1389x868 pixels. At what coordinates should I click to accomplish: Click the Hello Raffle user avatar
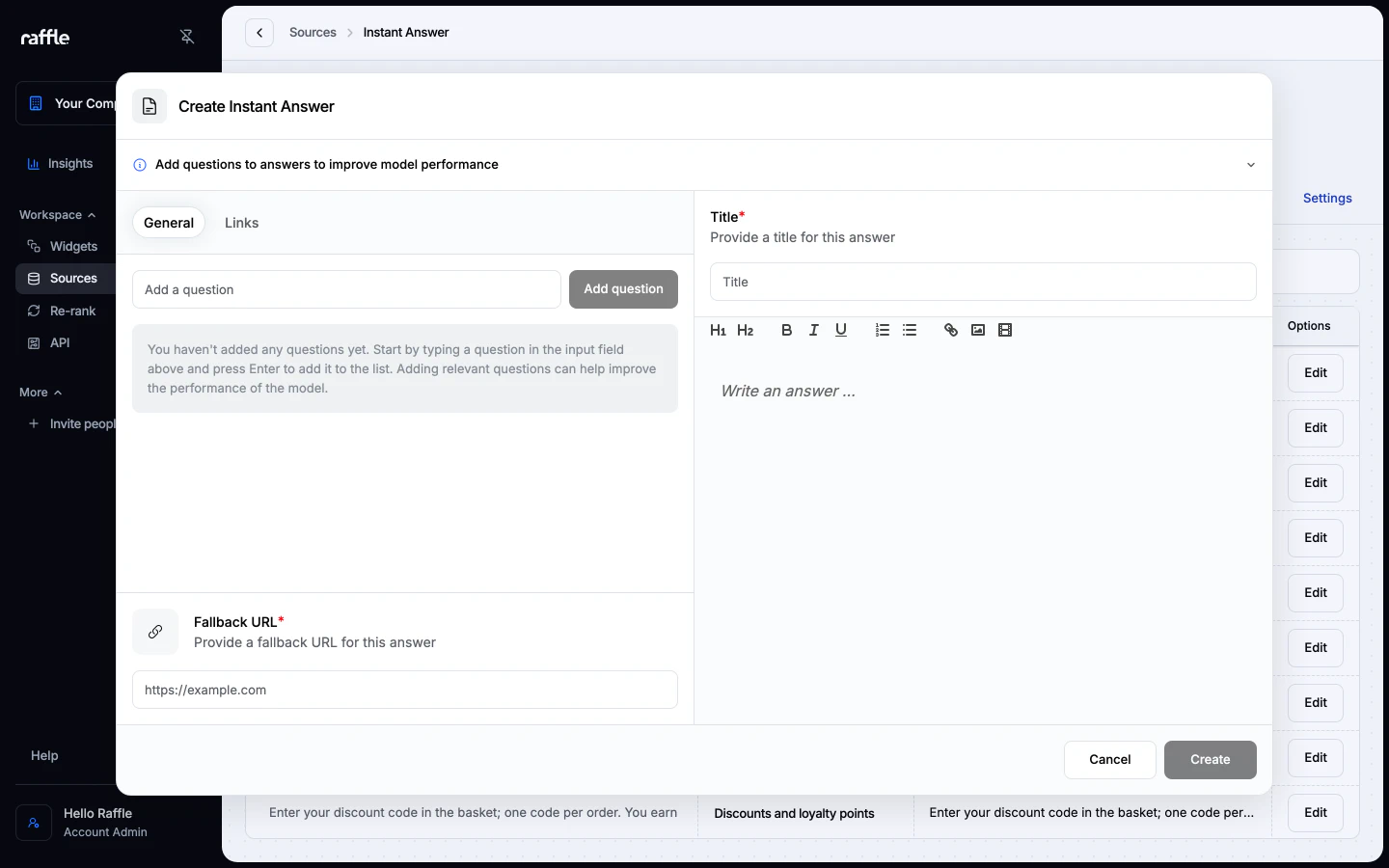tap(34, 823)
